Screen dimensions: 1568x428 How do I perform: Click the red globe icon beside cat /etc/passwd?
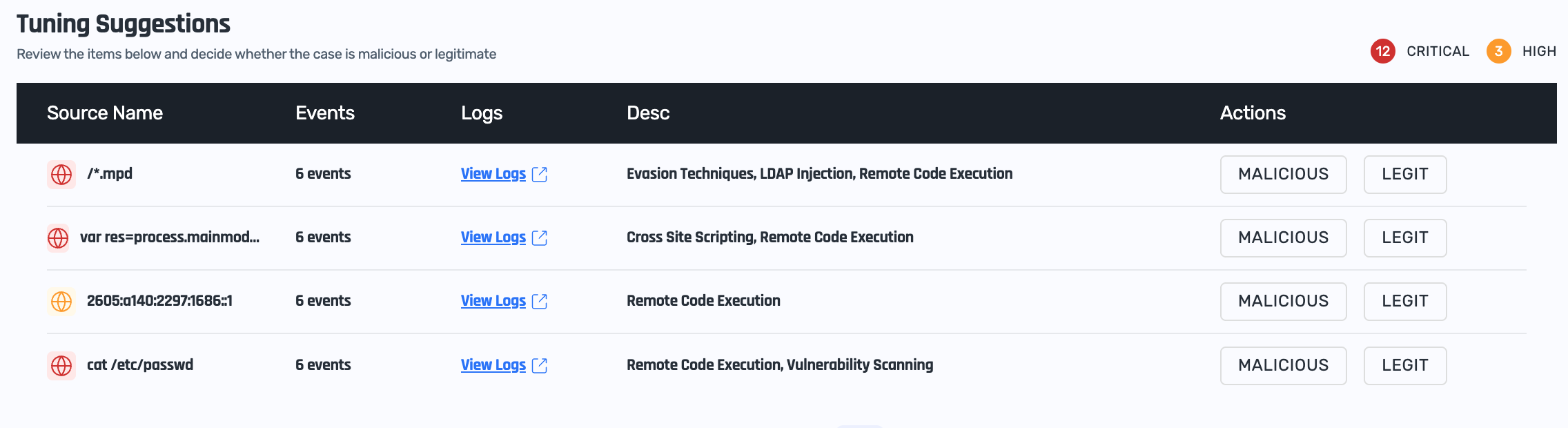[61, 366]
